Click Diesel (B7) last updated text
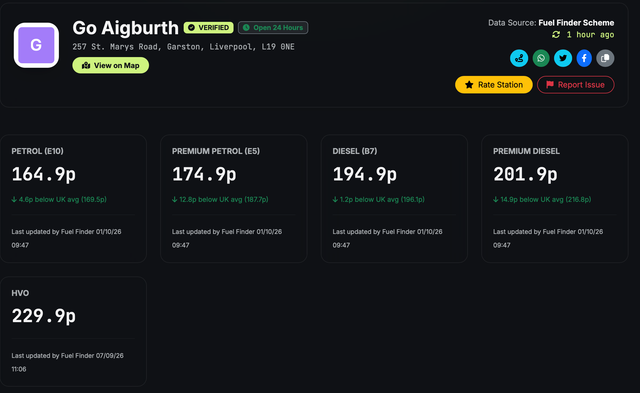 coord(387,238)
